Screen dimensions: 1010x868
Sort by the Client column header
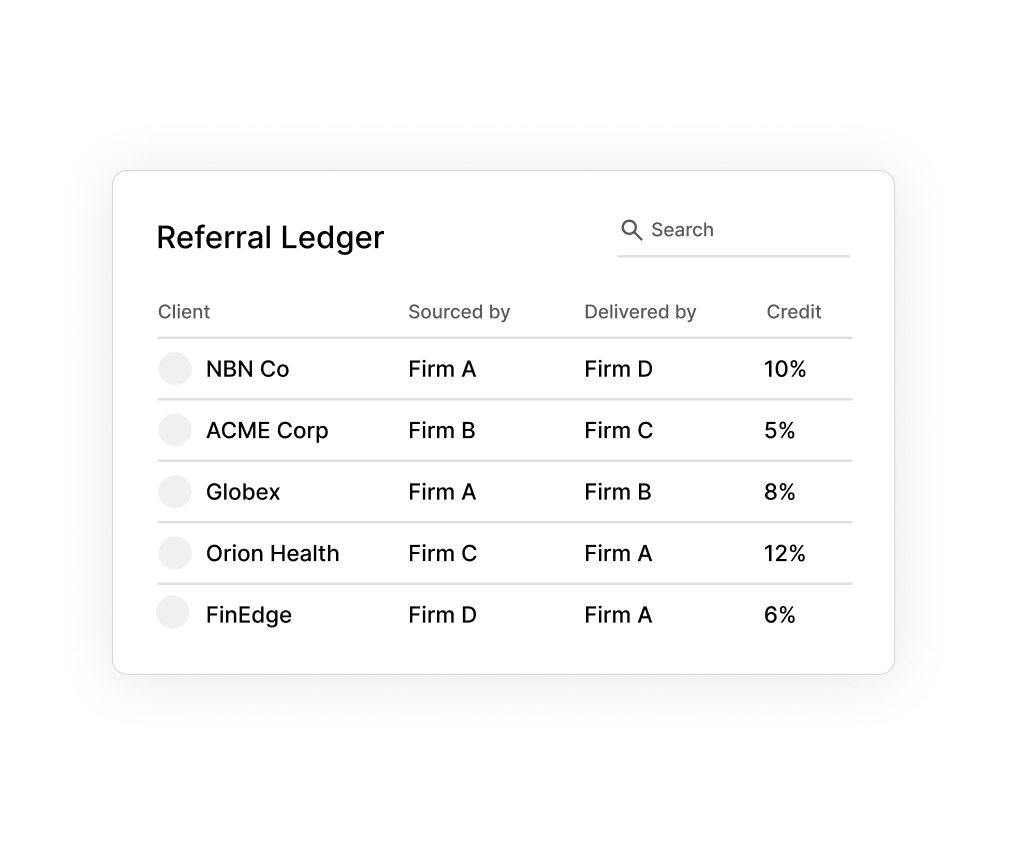point(184,312)
